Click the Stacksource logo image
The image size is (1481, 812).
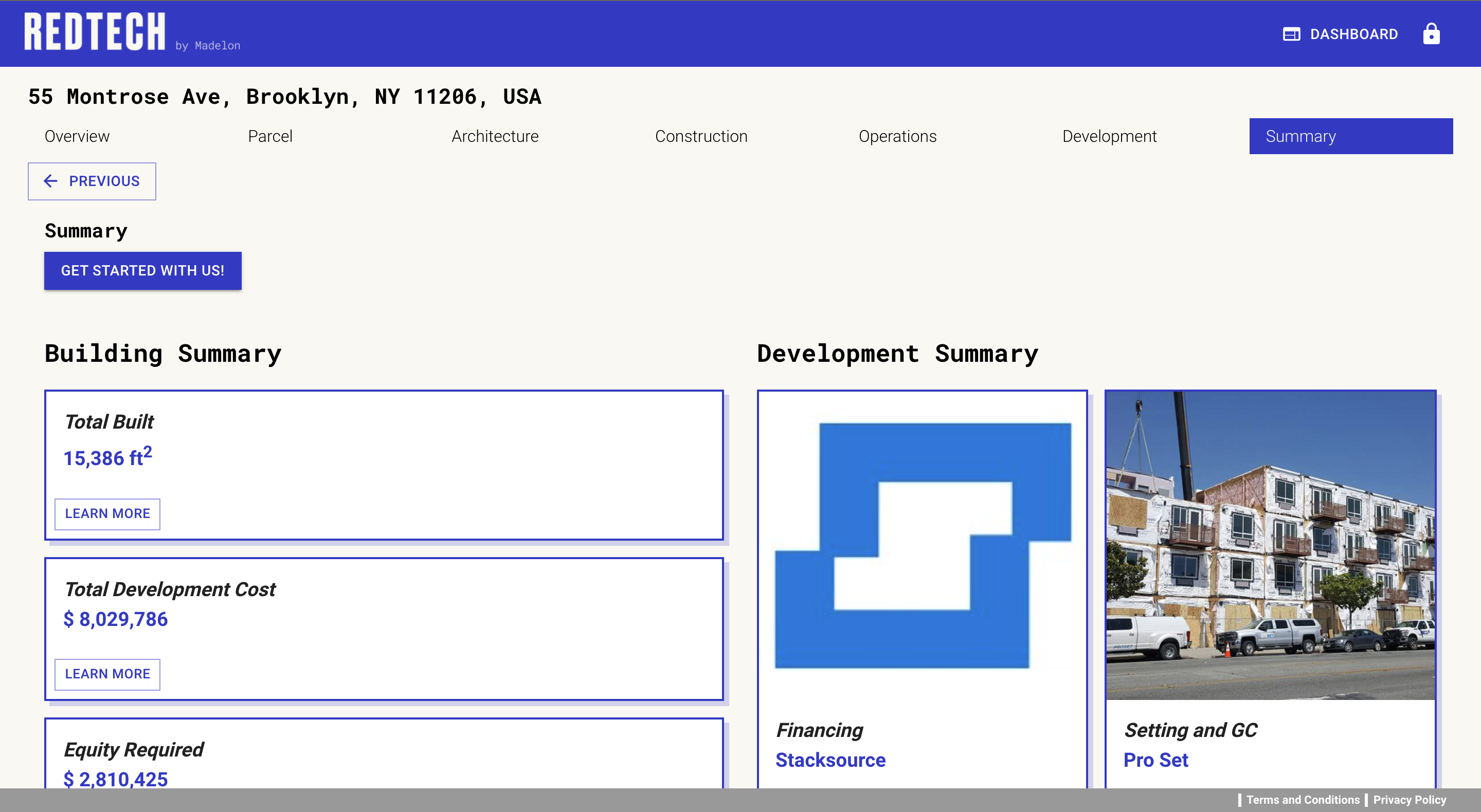click(922, 545)
